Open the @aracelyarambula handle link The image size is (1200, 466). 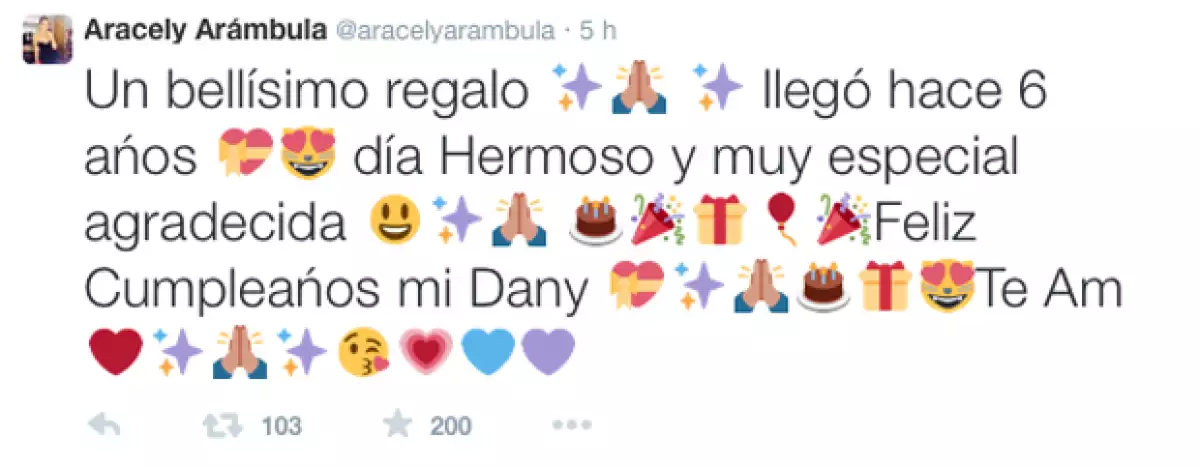(x=444, y=30)
